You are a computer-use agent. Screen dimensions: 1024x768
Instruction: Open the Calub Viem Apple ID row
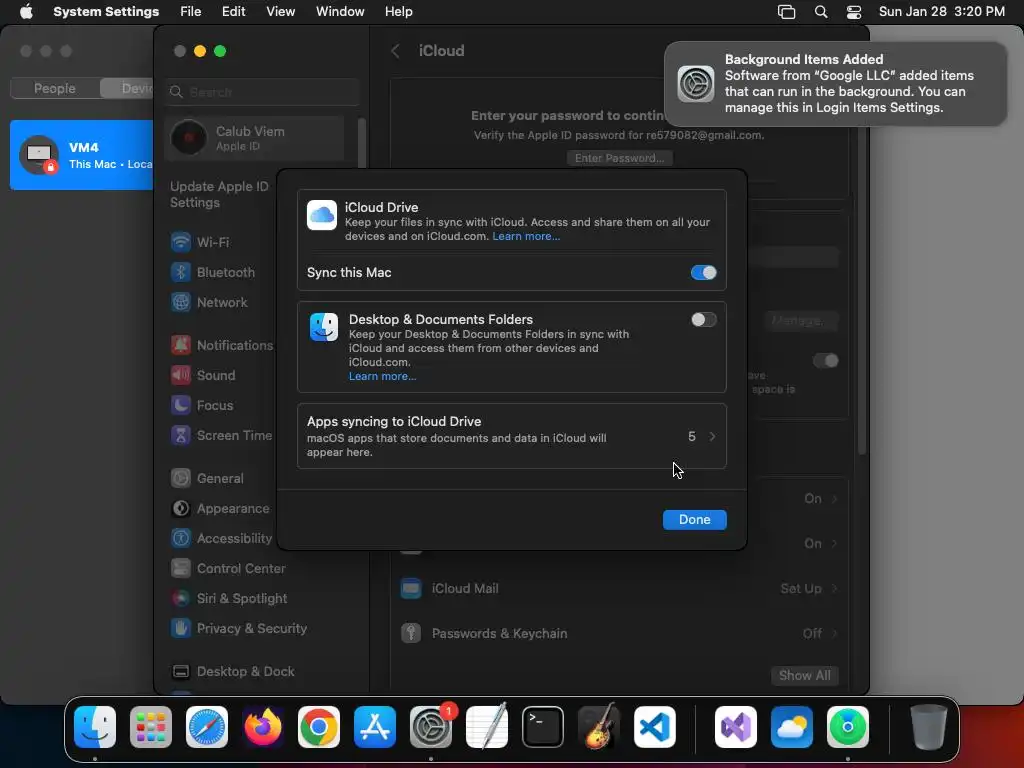point(254,138)
